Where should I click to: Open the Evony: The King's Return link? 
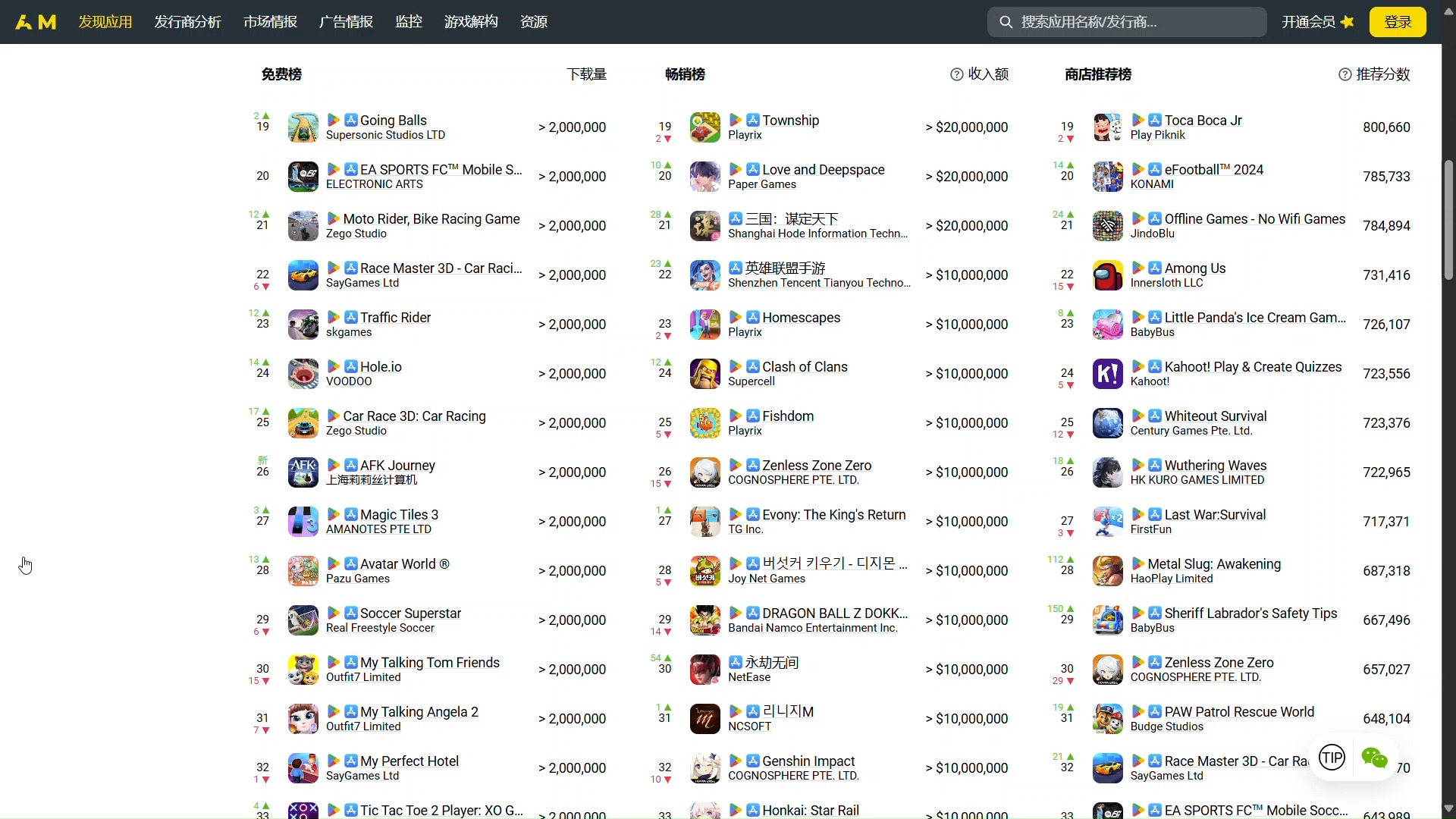(834, 514)
